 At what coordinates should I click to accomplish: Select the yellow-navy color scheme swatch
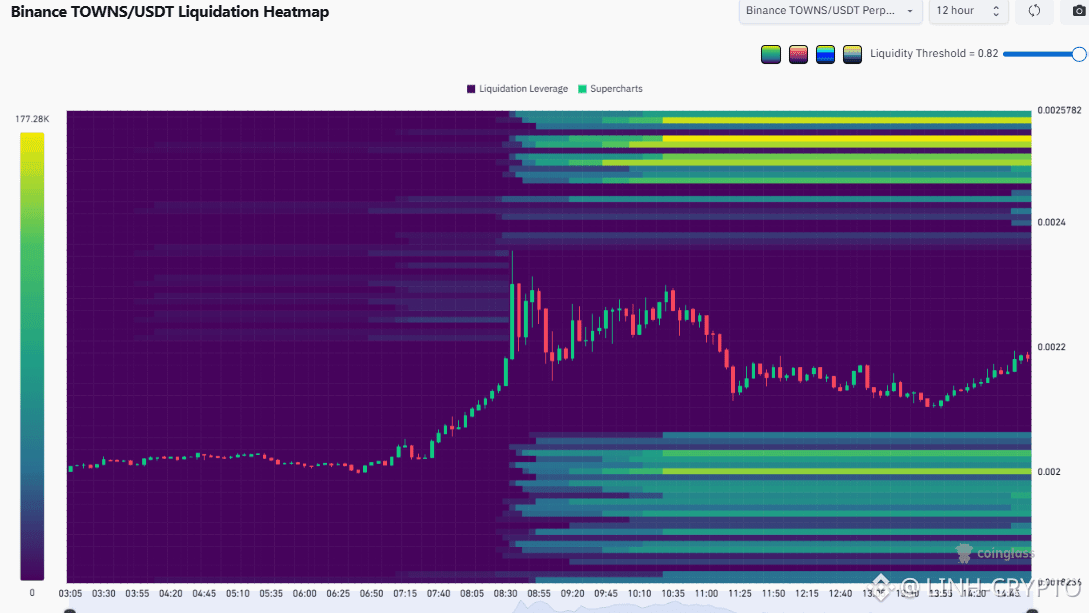point(852,54)
